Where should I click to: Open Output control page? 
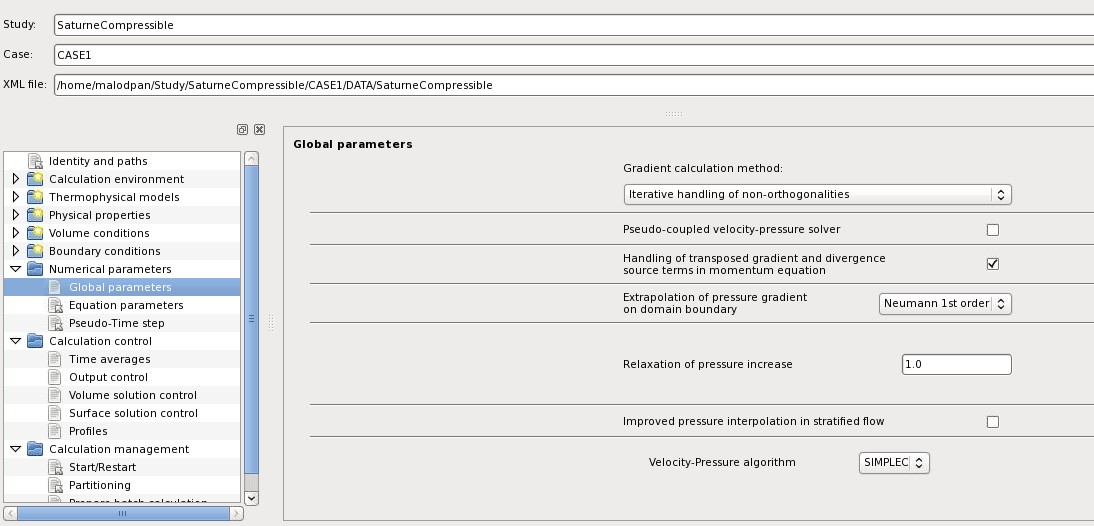tap(108, 377)
